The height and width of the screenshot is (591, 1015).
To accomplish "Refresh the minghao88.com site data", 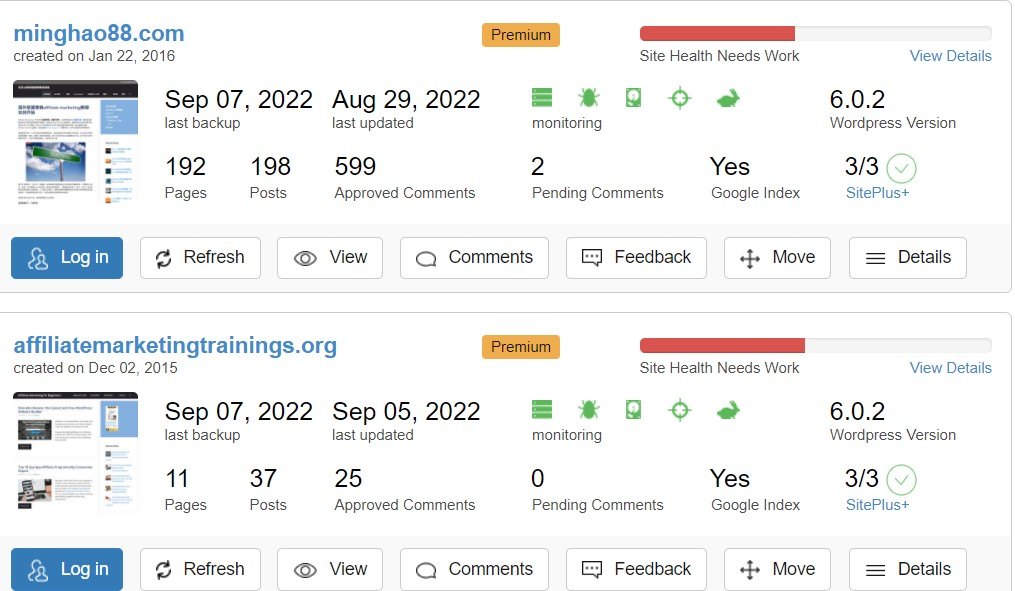I will coord(200,258).
